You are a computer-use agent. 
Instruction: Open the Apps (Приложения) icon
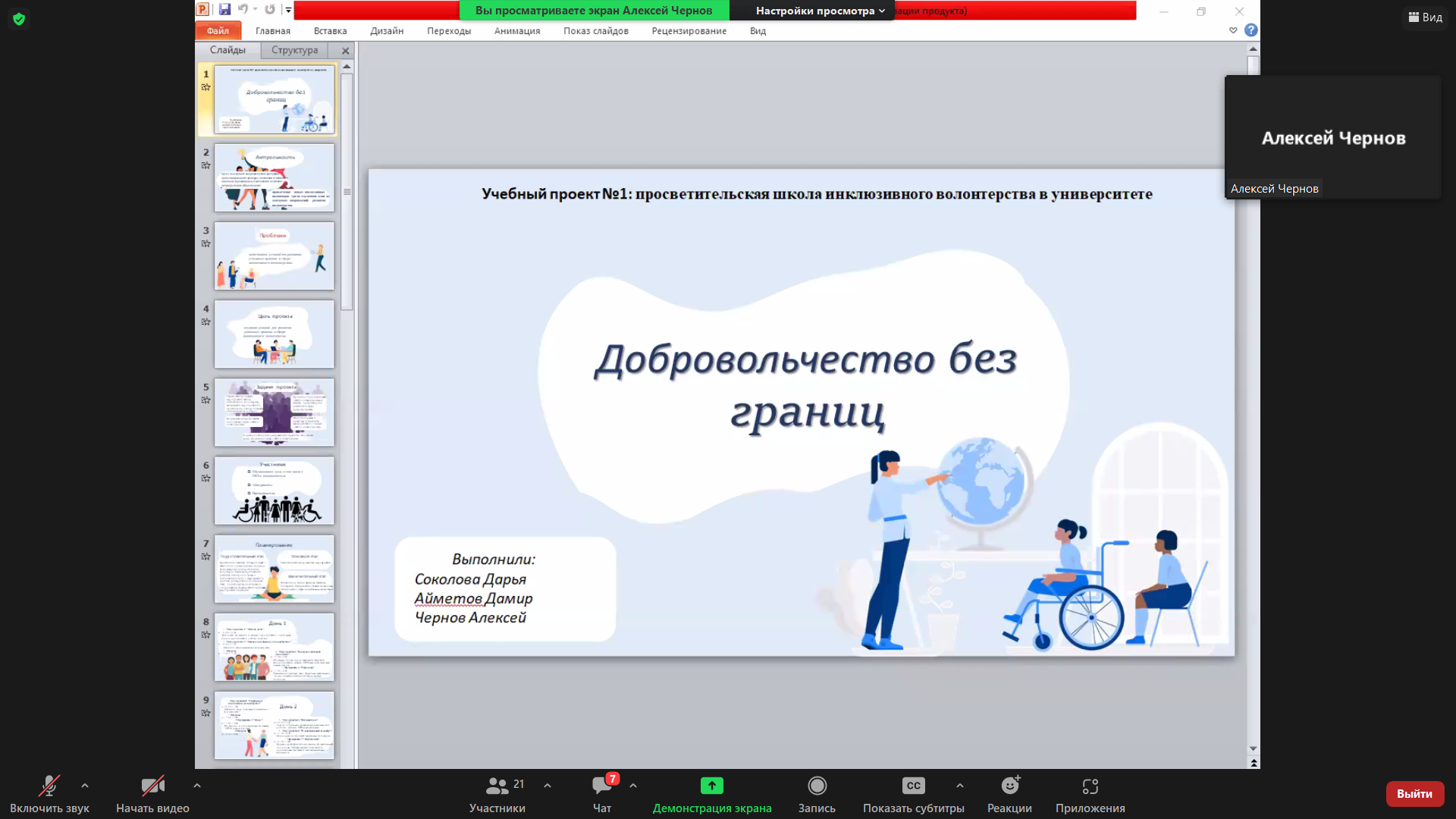[x=1090, y=786]
